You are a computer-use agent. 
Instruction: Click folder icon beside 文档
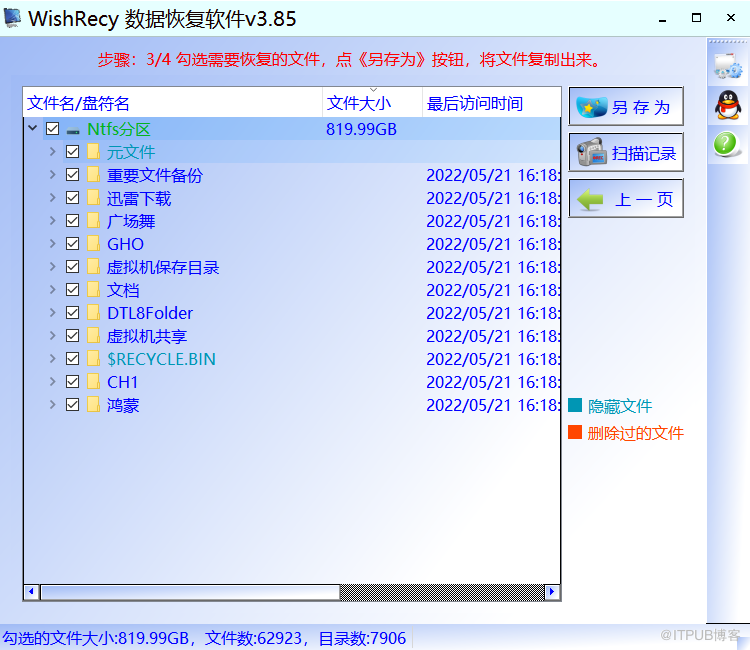pos(93,290)
